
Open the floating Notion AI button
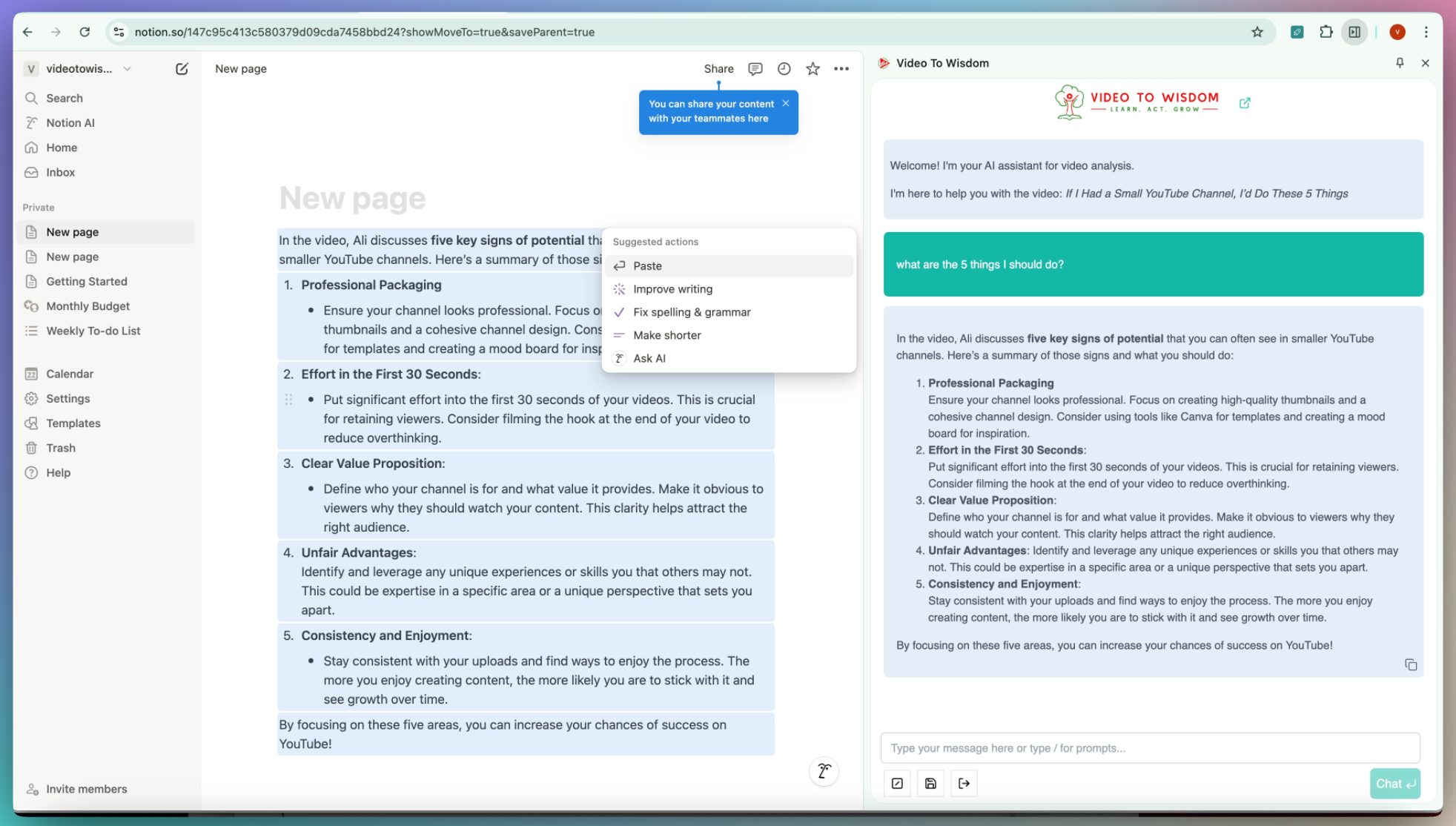pos(824,771)
